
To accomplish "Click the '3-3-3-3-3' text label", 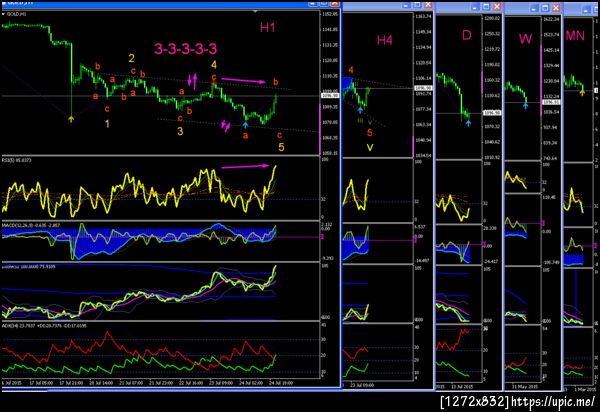I will (x=186, y=49).
